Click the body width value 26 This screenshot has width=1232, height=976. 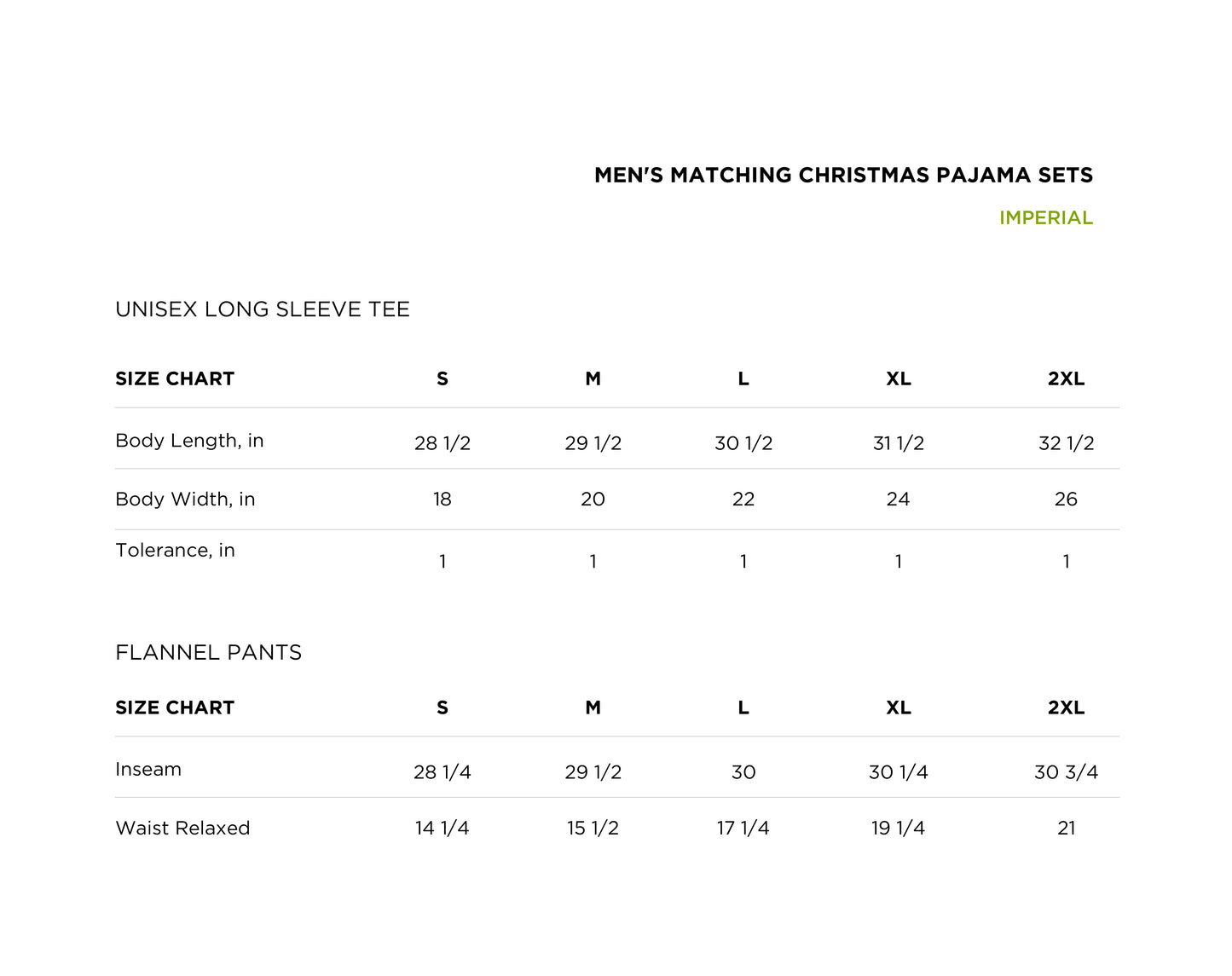pyautogui.click(x=1066, y=500)
